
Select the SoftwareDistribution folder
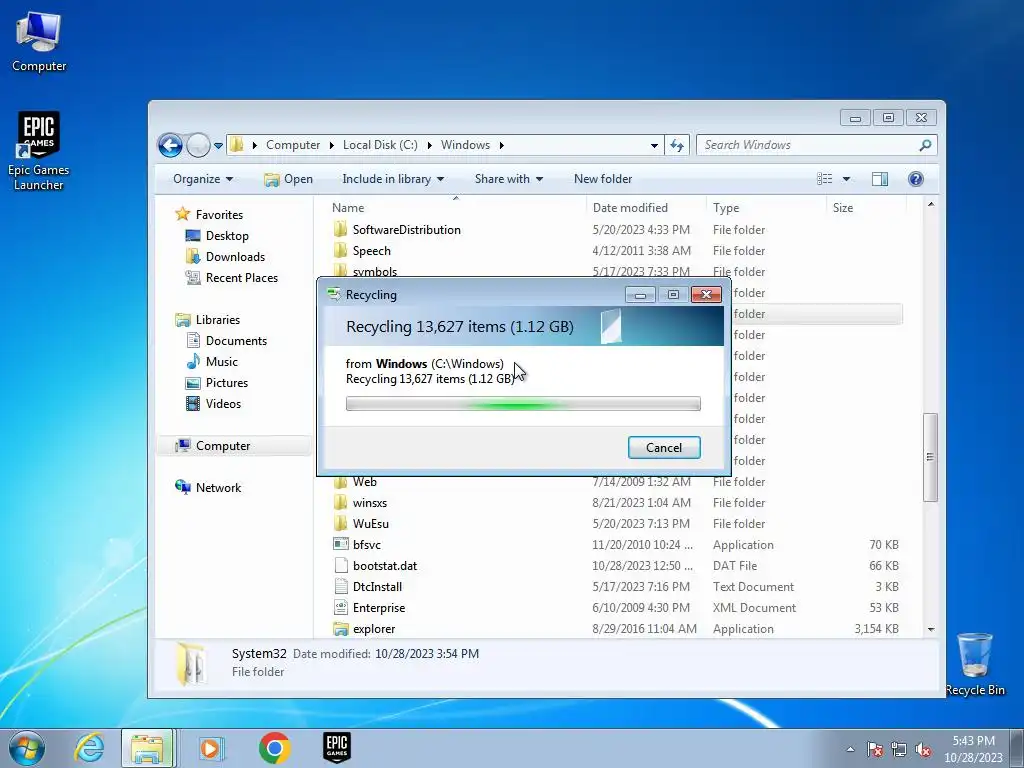point(406,230)
